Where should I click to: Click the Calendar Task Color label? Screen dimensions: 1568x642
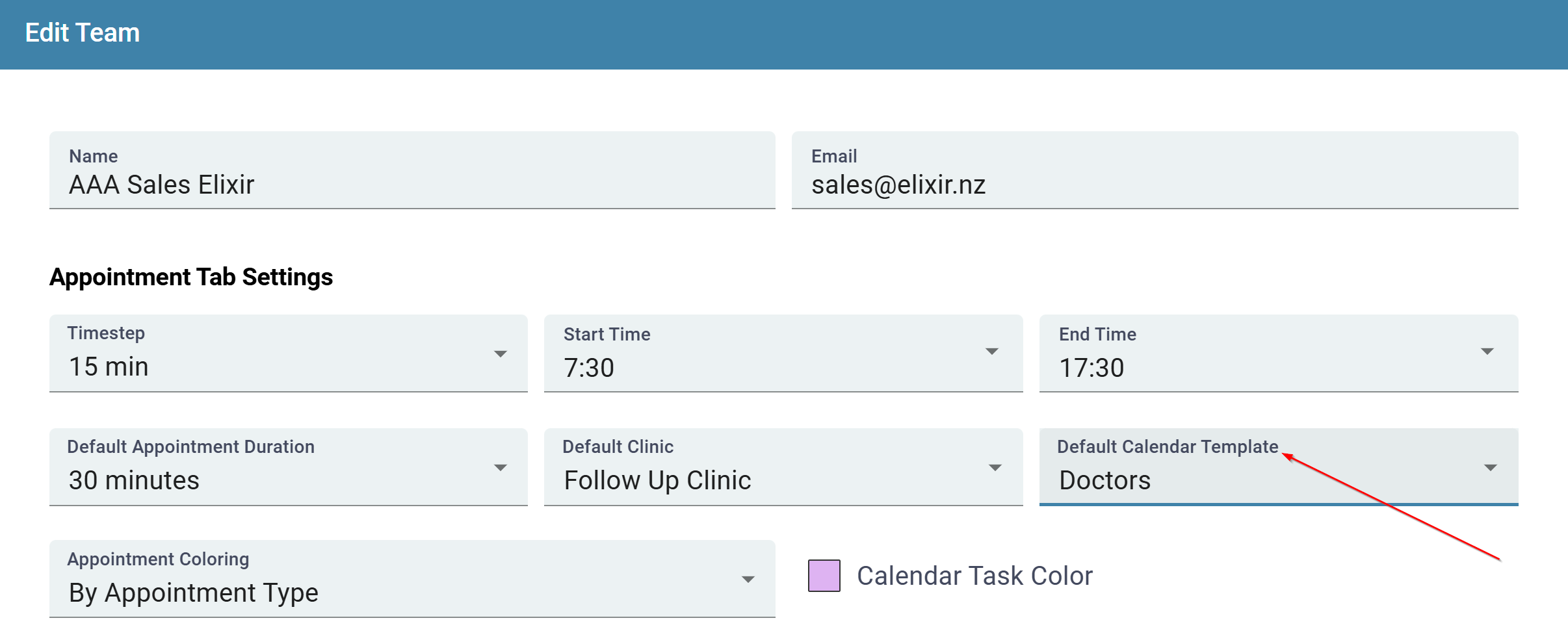point(974,574)
